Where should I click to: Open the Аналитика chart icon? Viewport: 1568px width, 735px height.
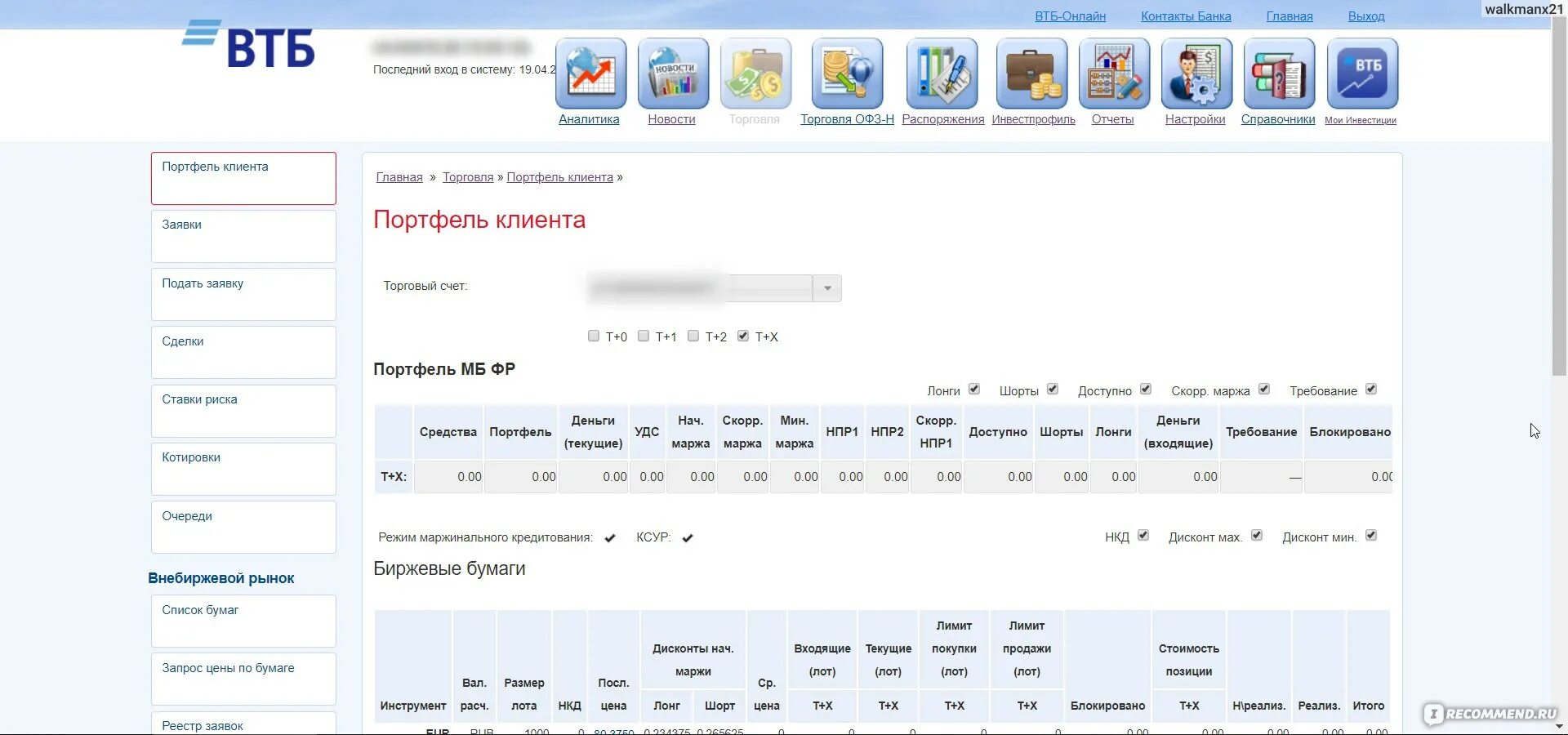[590, 73]
